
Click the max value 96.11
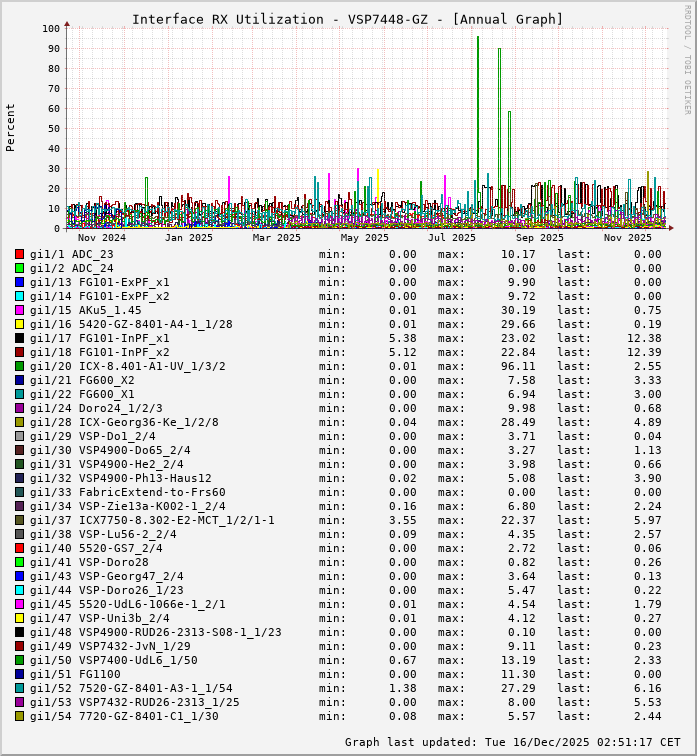click(517, 366)
